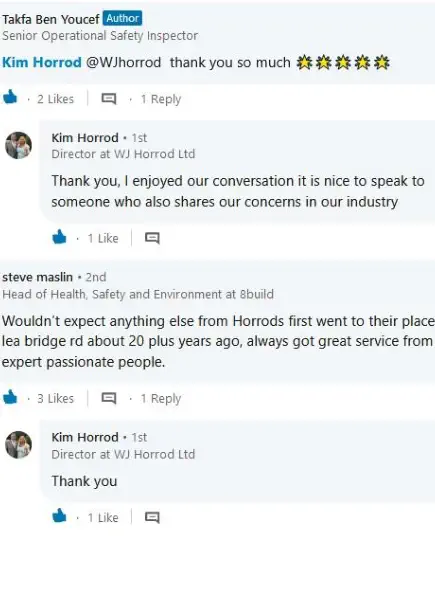Open steve maslin's profile name
This screenshot has height=595, width=435.
click(x=37, y=277)
